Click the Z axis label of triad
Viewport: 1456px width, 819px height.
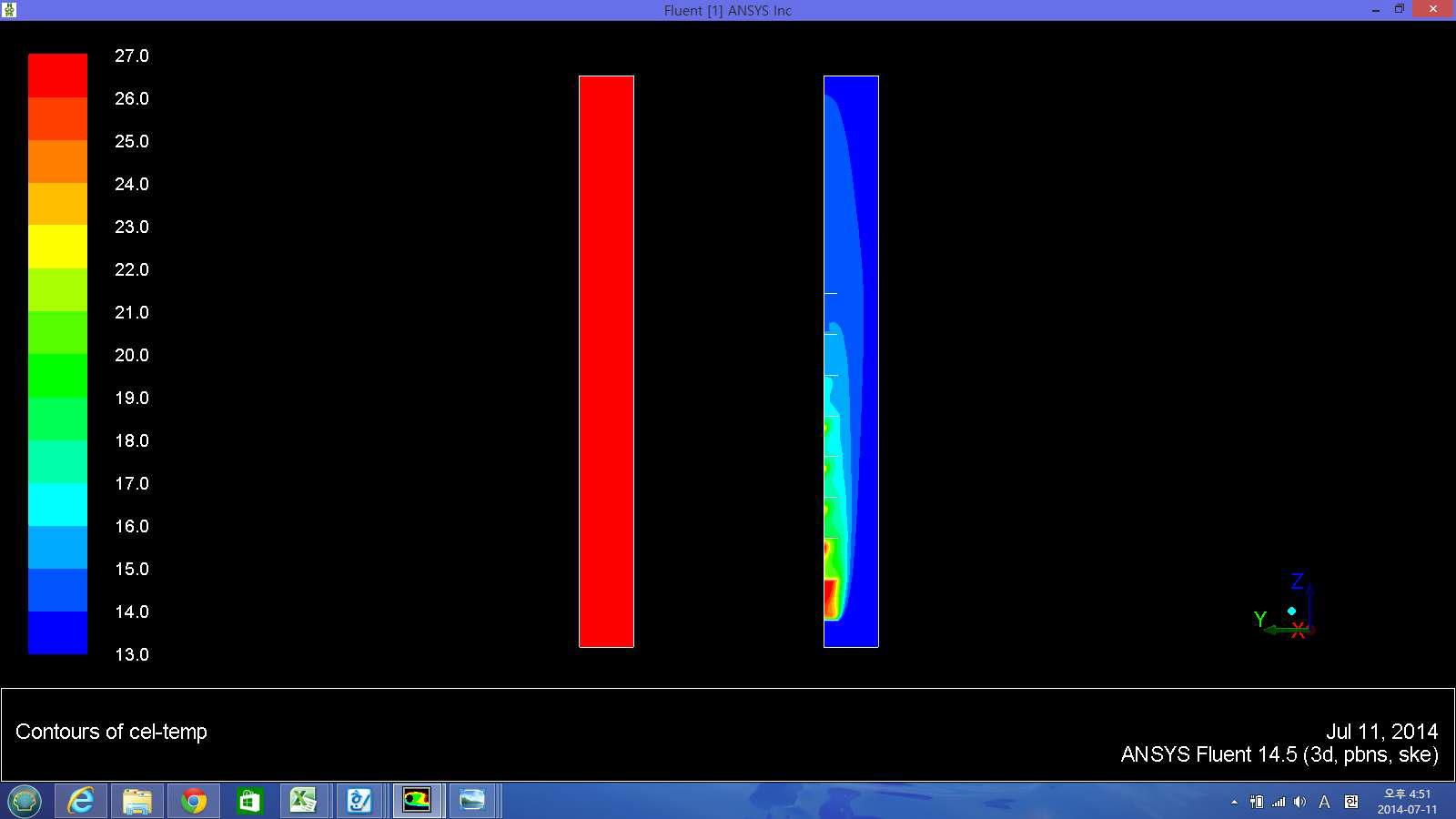pyautogui.click(x=1298, y=581)
